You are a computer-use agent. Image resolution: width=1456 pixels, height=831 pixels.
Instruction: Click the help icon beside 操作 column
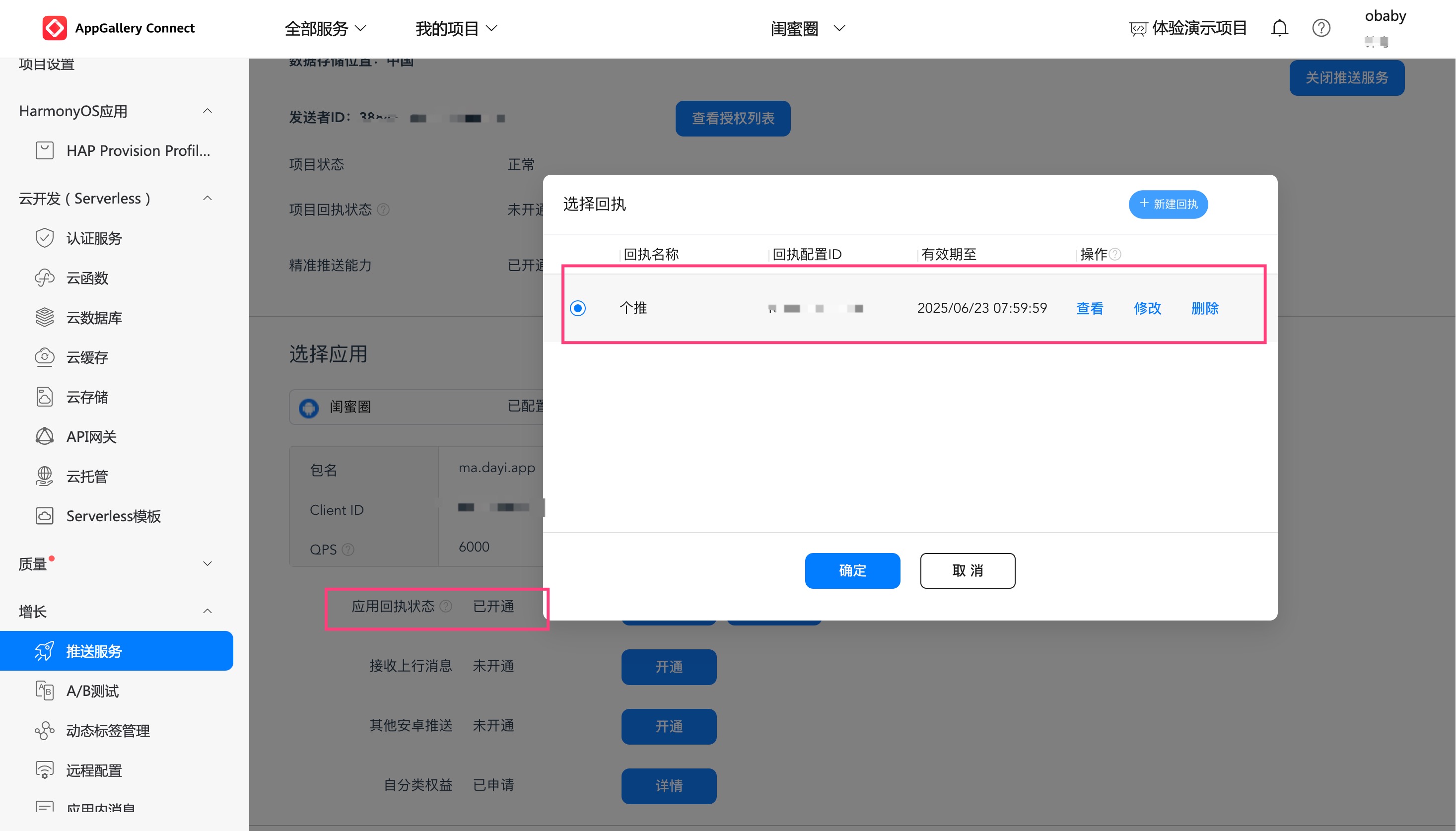coord(1115,254)
